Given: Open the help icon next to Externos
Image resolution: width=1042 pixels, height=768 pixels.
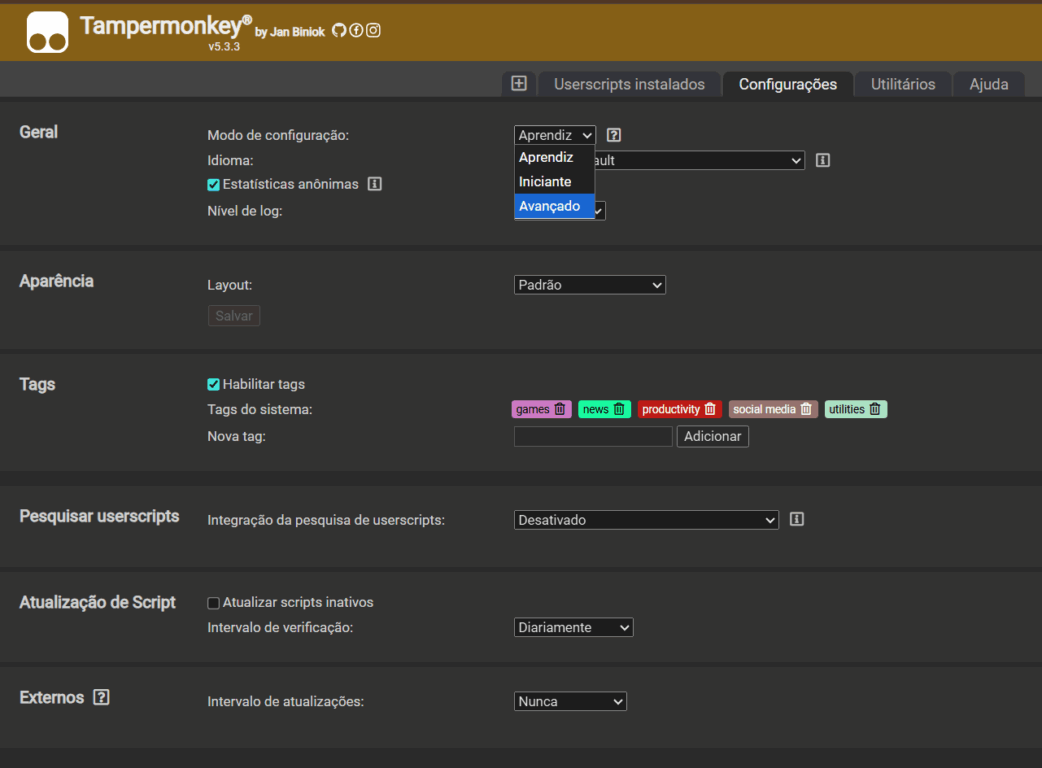Looking at the screenshot, I should click(x=101, y=697).
